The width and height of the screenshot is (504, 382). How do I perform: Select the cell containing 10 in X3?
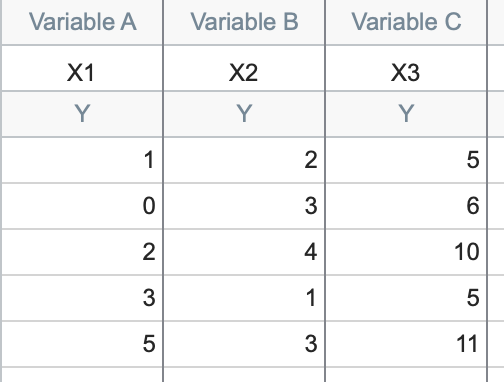(x=406, y=252)
